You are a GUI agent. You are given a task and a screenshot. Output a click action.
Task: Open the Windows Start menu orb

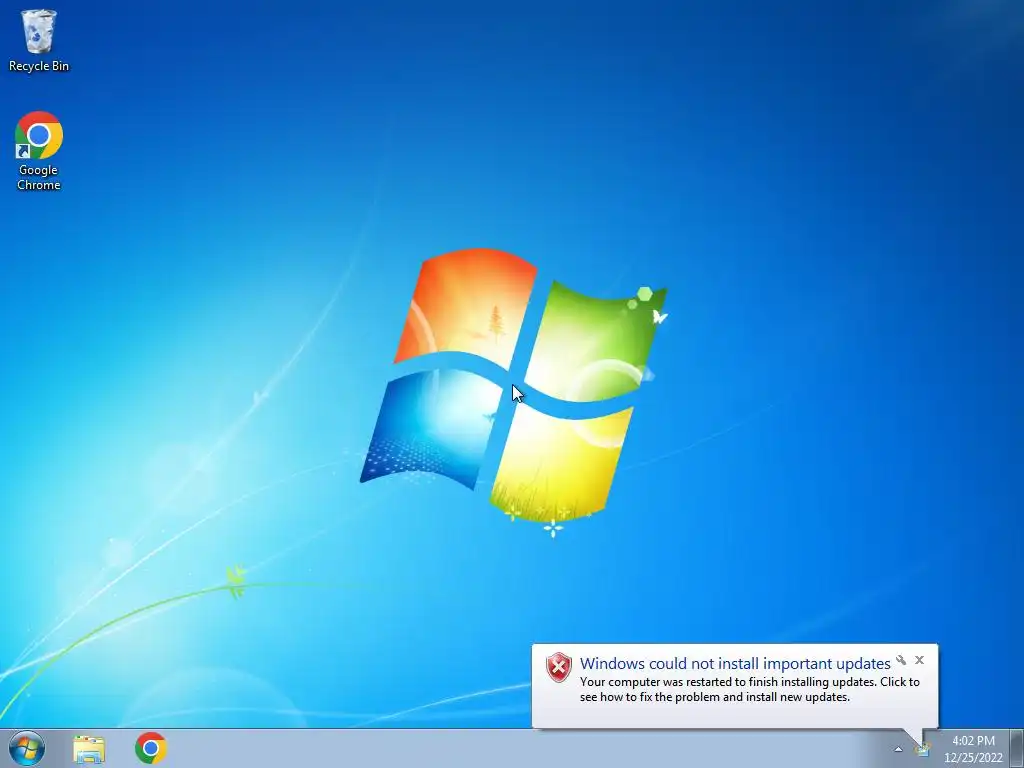(27, 748)
